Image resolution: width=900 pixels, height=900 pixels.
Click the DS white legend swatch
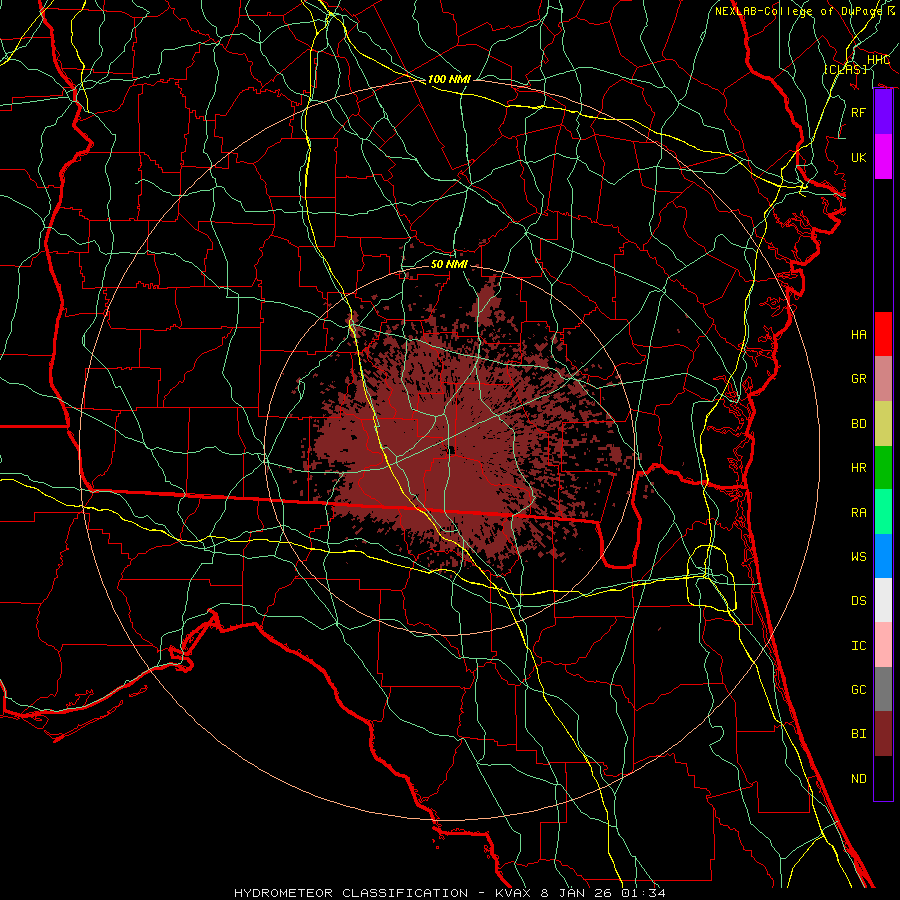pos(883,600)
